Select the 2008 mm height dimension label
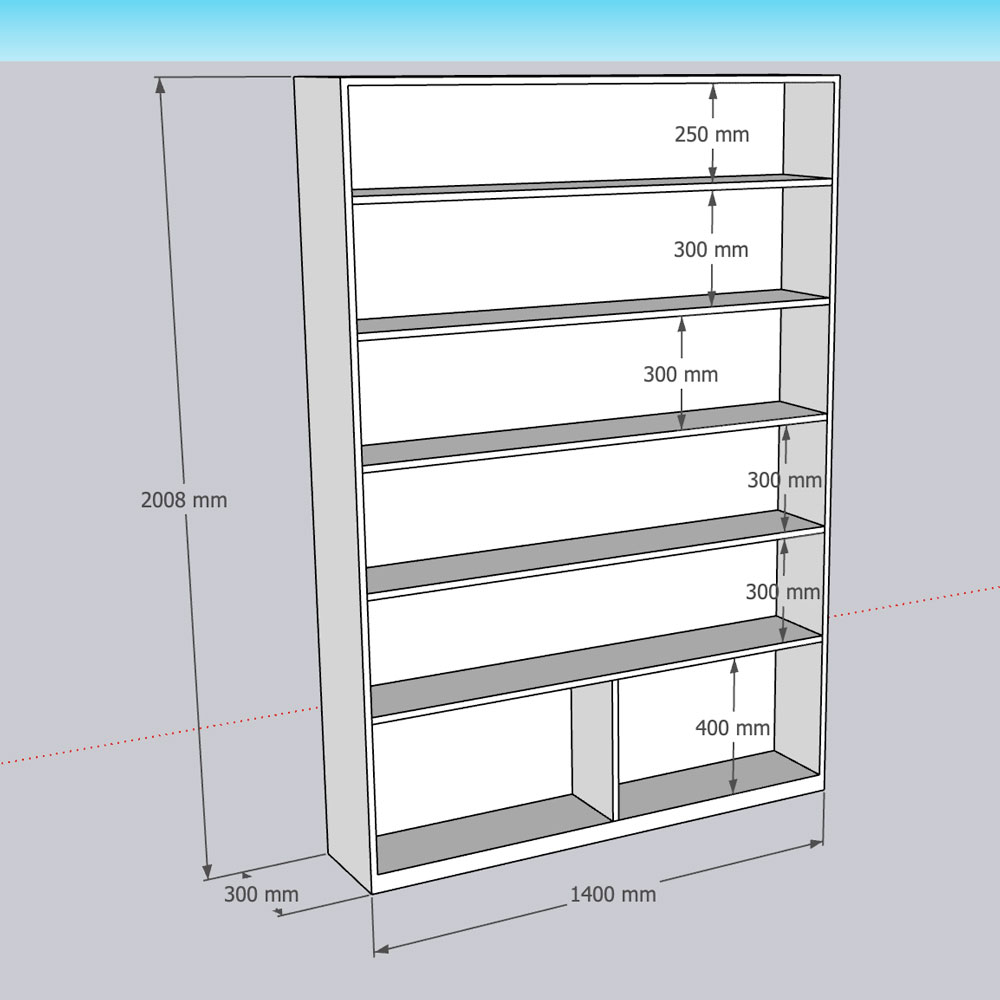 (184, 500)
